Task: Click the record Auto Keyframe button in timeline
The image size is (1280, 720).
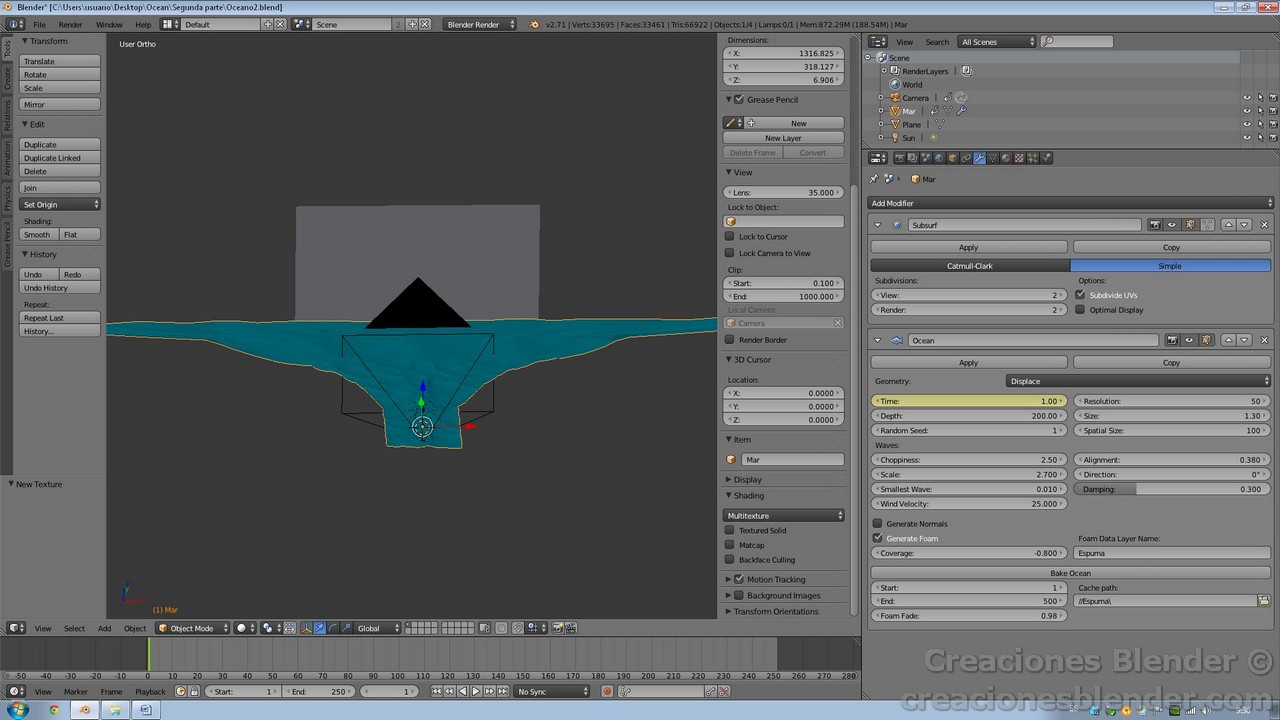Action: tap(607, 691)
